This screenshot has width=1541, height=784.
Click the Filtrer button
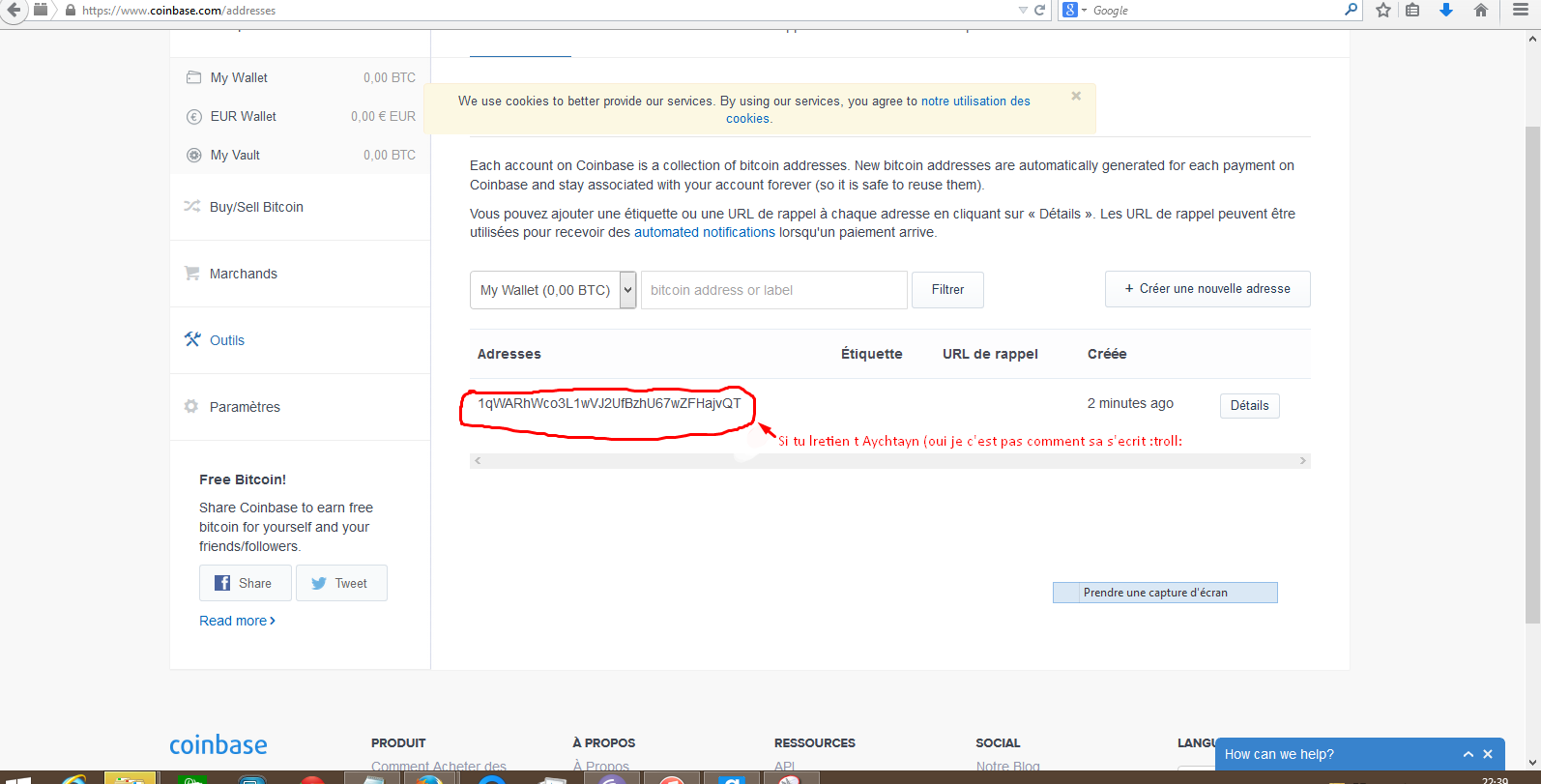947,290
